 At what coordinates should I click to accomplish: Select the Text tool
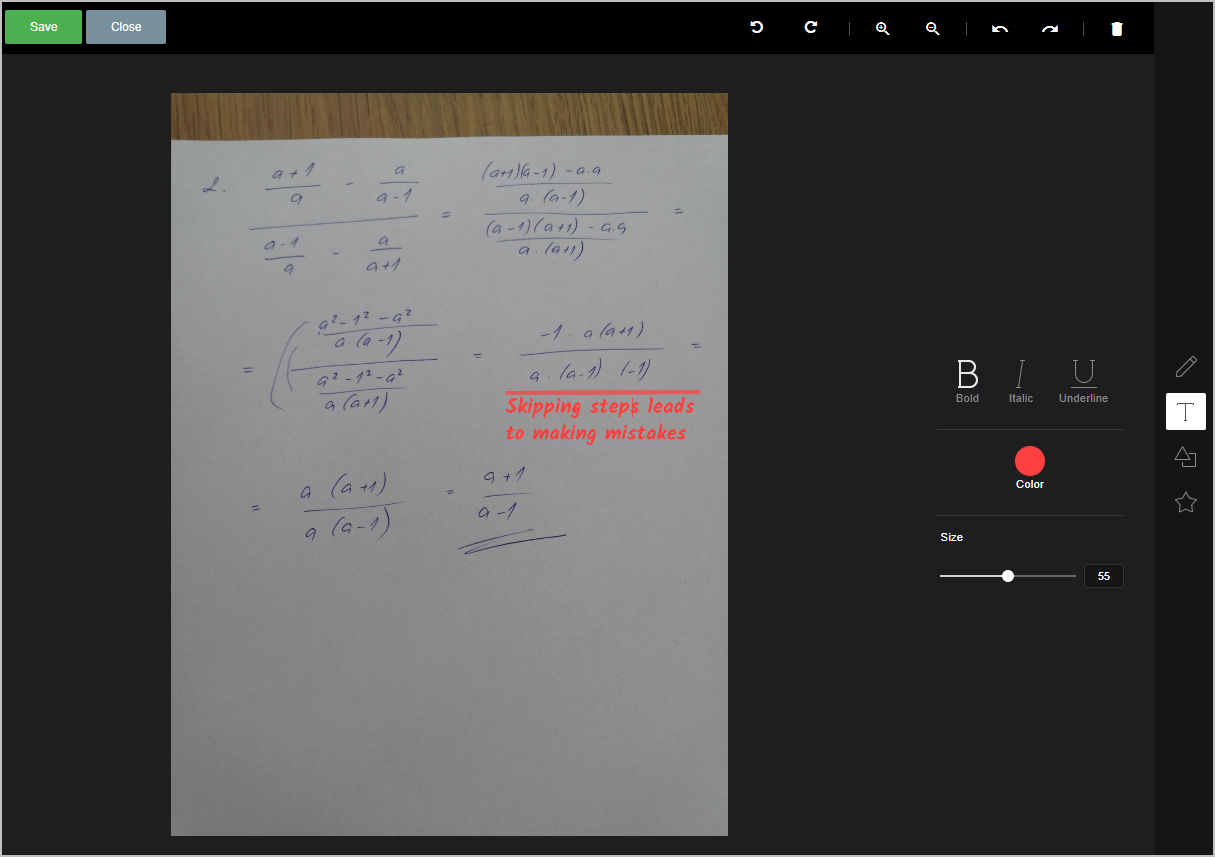coord(1186,412)
